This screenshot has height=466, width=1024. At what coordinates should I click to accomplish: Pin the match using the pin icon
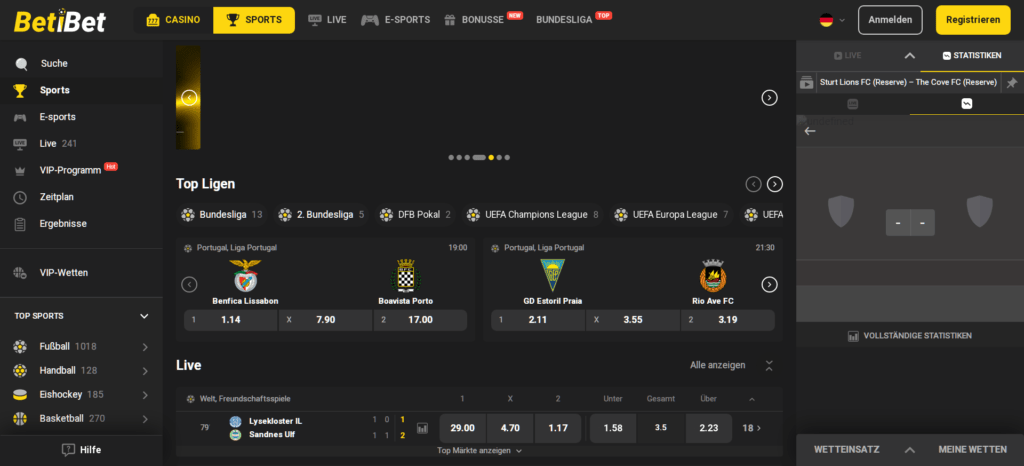coord(1012,83)
